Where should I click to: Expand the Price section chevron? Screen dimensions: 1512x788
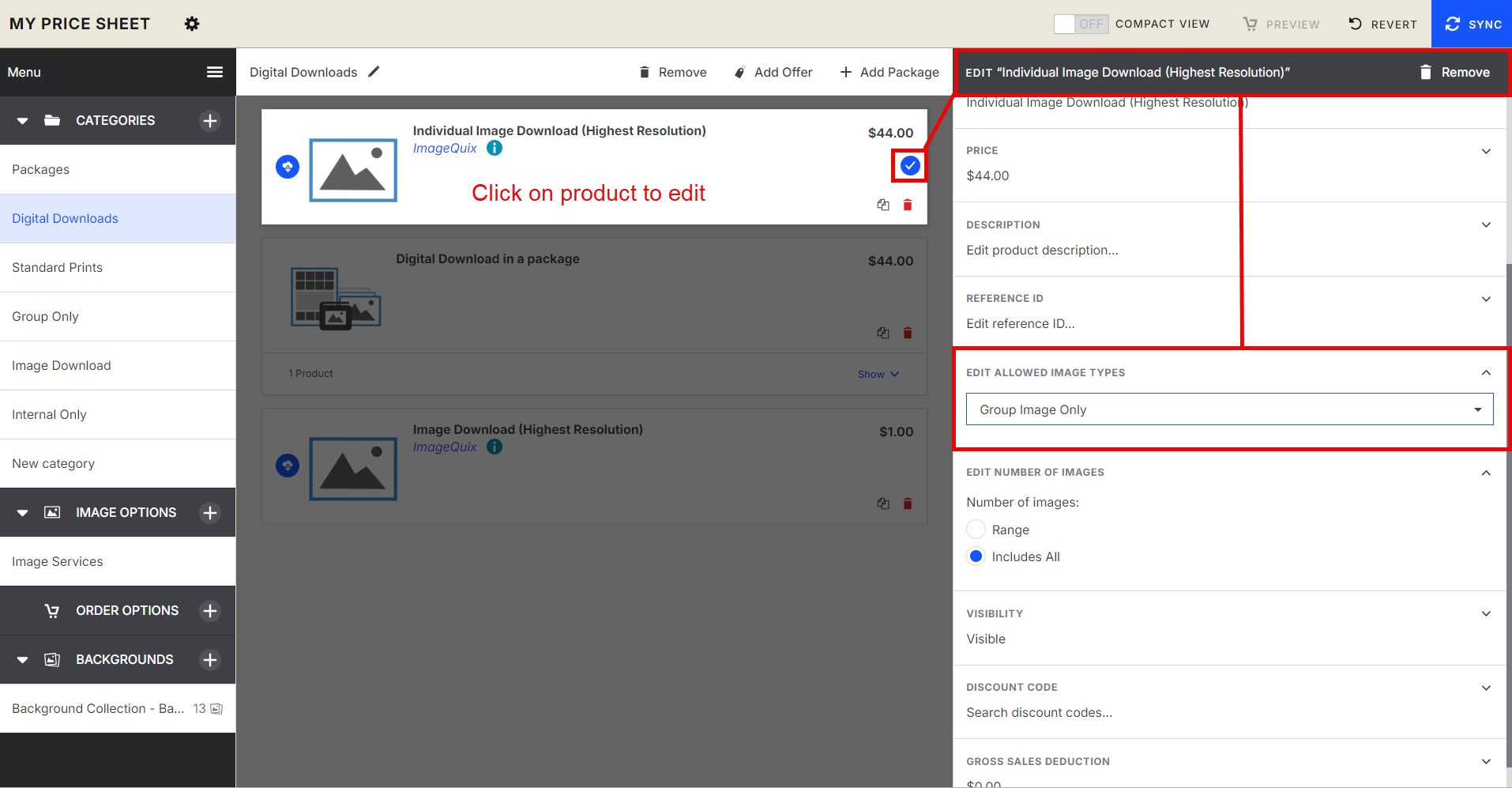coord(1486,151)
